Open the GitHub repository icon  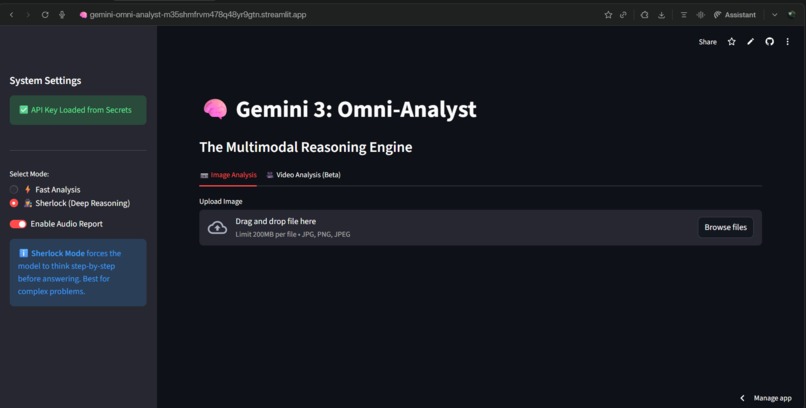coord(770,42)
